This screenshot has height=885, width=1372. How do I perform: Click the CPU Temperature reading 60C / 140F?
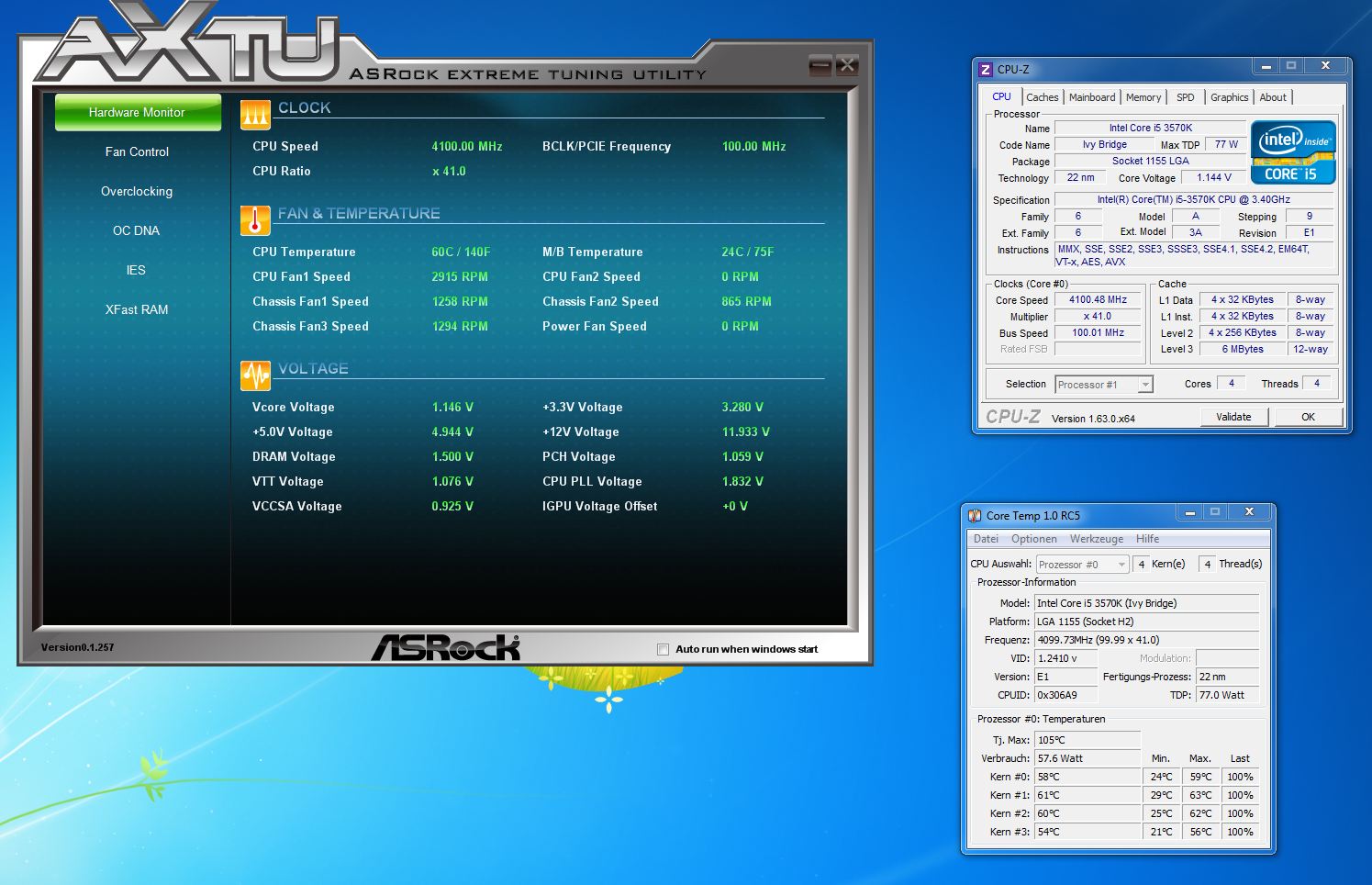click(461, 252)
